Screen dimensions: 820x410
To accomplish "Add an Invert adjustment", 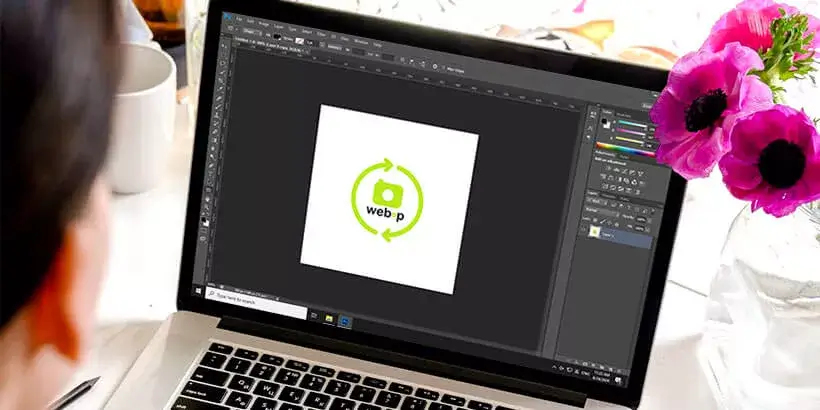I will 605,186.
